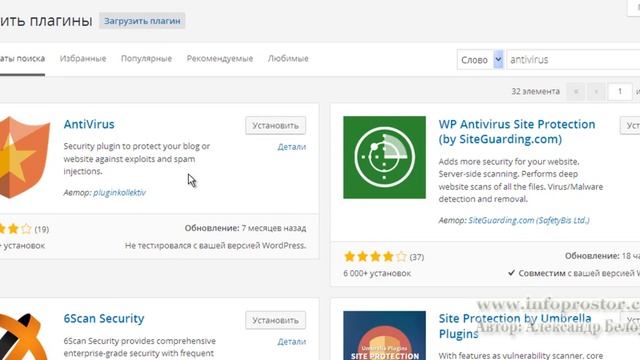Click Обновление: 7 месяцев назад text
The image size is (640, 360).
[245, 228]
